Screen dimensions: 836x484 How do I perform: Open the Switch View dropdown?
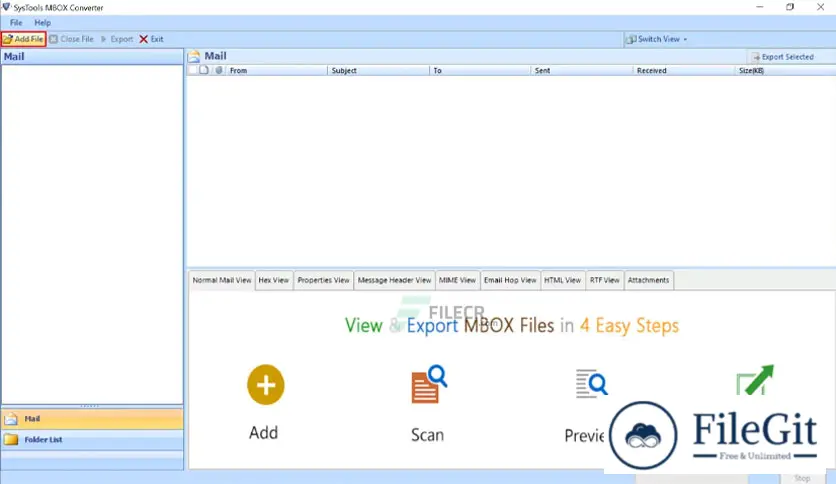656,39
